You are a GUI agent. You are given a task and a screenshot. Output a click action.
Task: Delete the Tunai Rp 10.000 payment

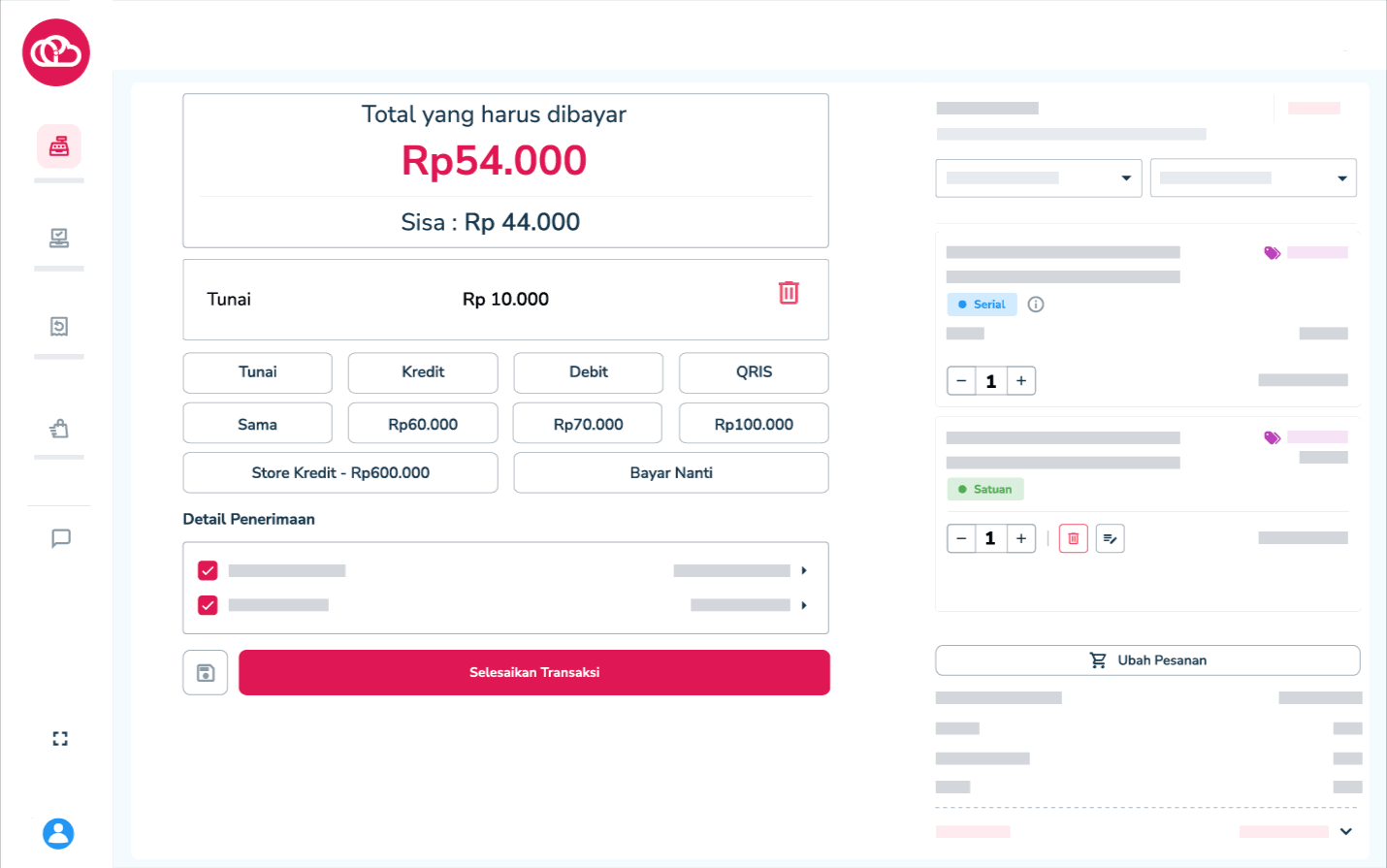(789, 293)
